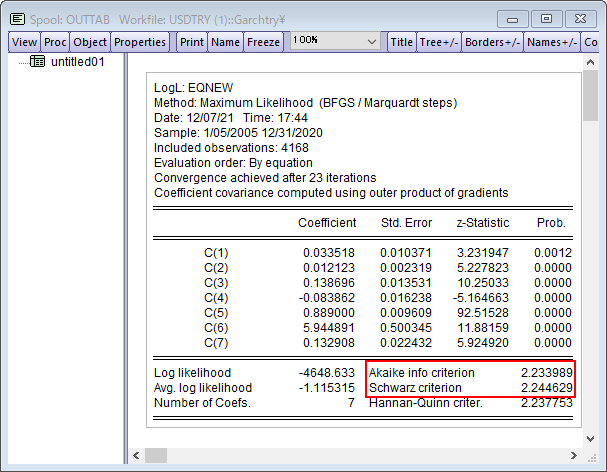Click the 'Number of Coefs.' label

pyautogui.click(x=202, y=403)
